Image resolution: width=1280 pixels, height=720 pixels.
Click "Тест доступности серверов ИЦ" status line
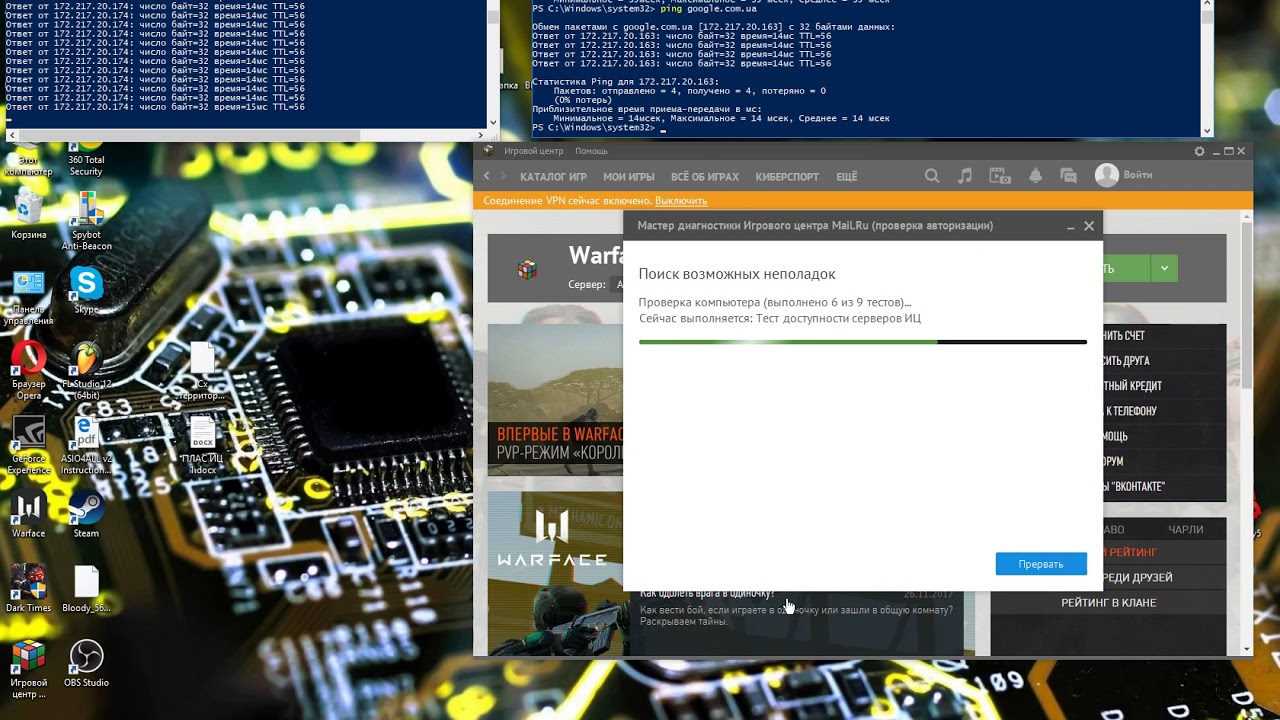tap(838, 318)
